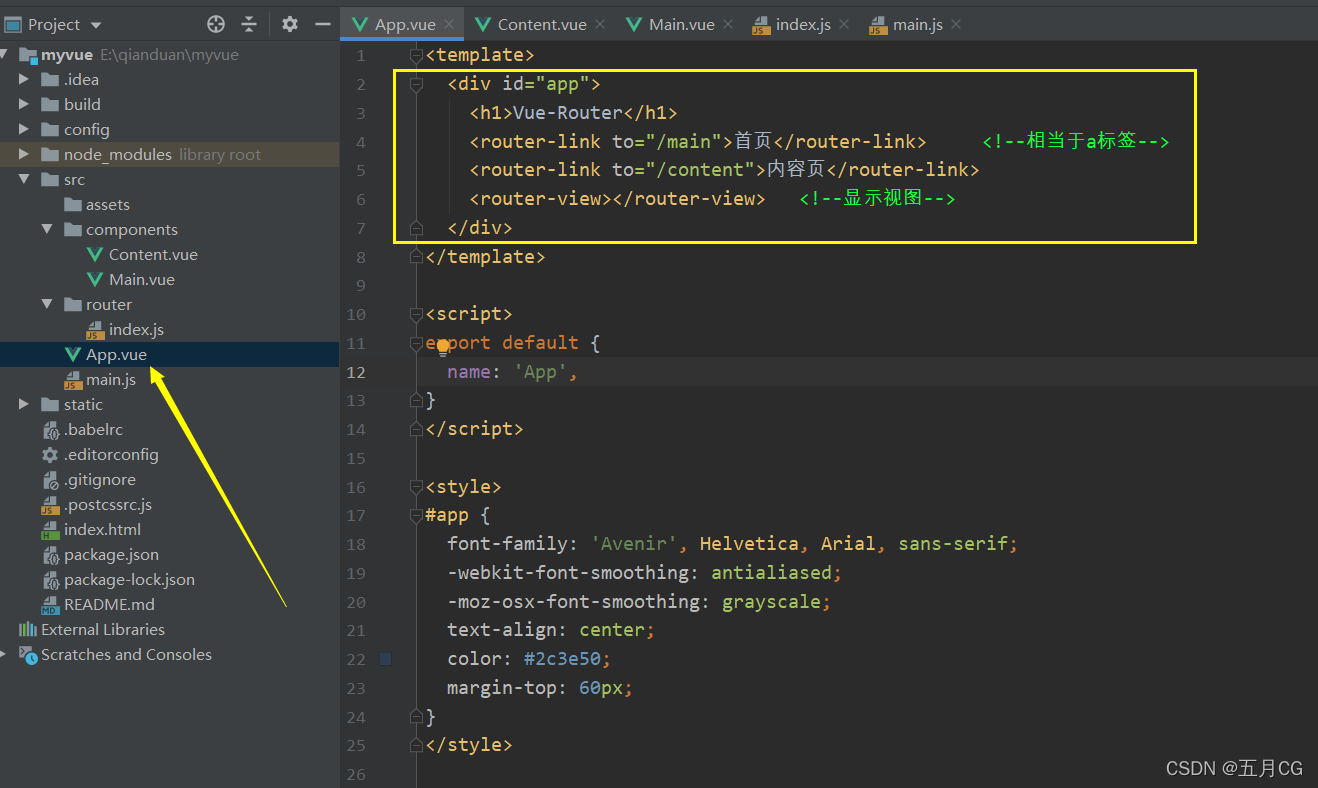Select Main.vue in project tree

142,280
